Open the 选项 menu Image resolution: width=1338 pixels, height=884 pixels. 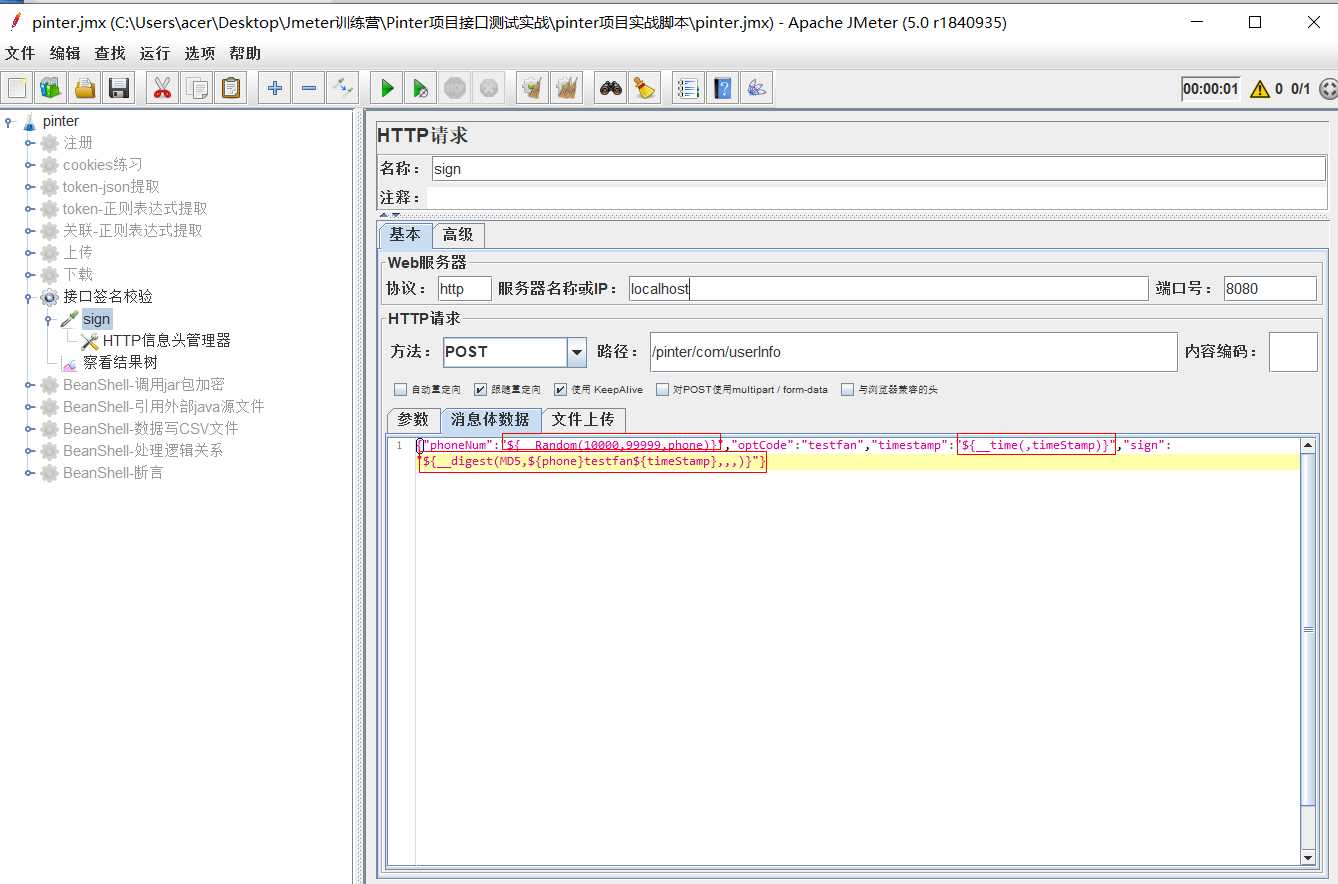(200, 53)
